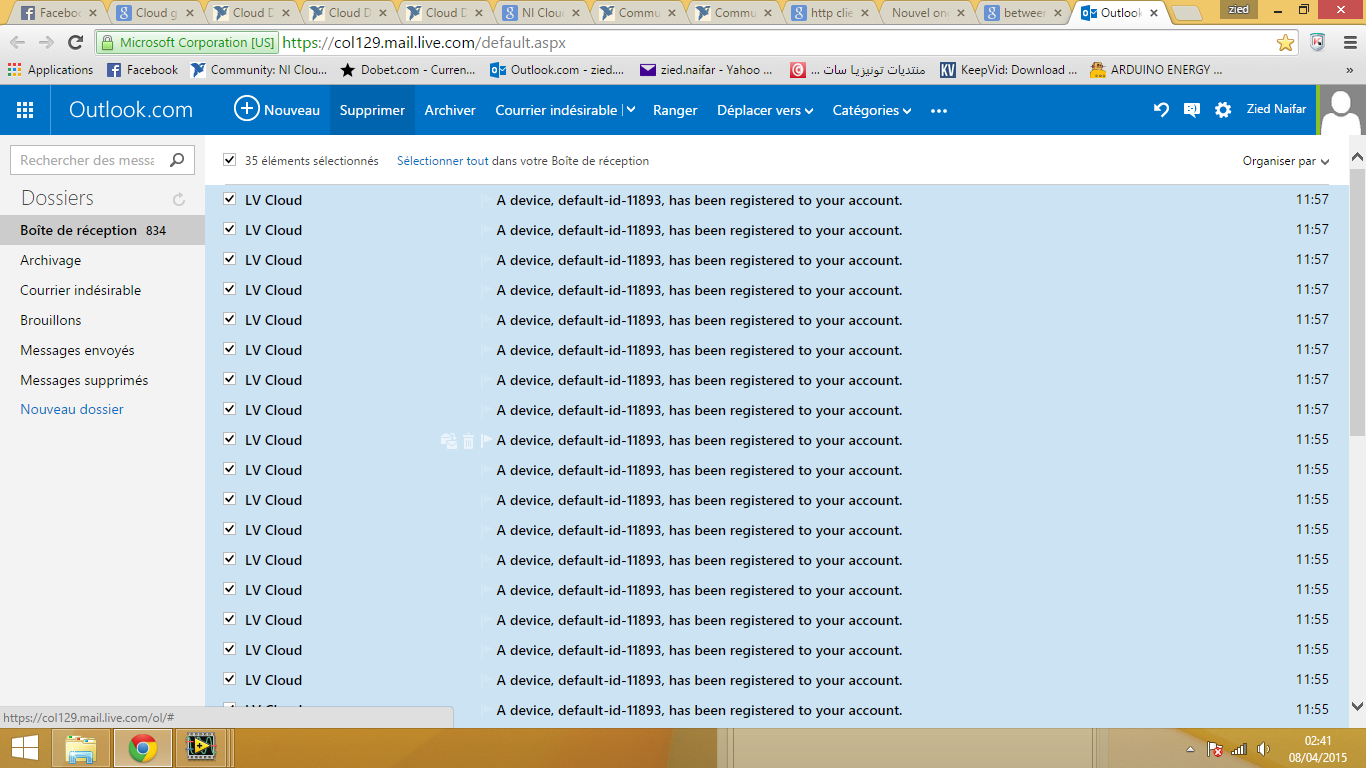Open the Outlook app launcher grid
Viewport: 1366px width, 768px height.
(x=25, y=110)
